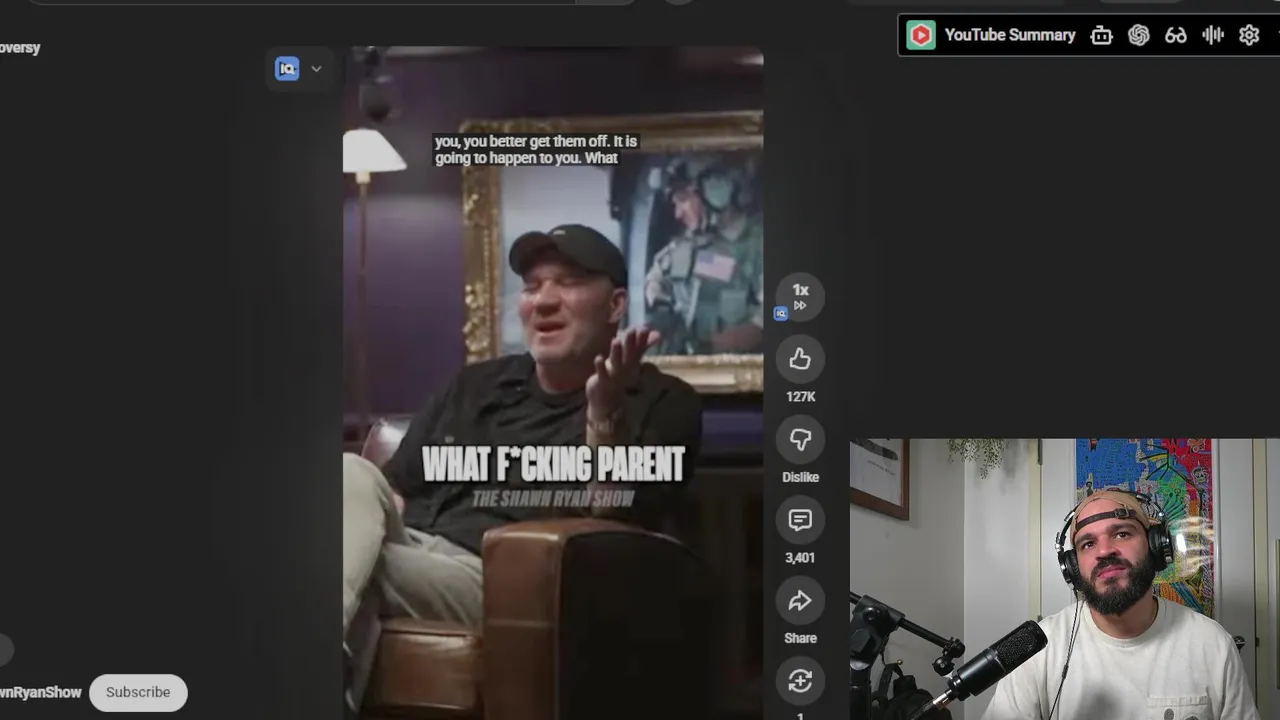Expand the dropdown next to the IQ icon
Image resolution: width=1280 pixels, height=720 pixels.
[x=316, y=69]
